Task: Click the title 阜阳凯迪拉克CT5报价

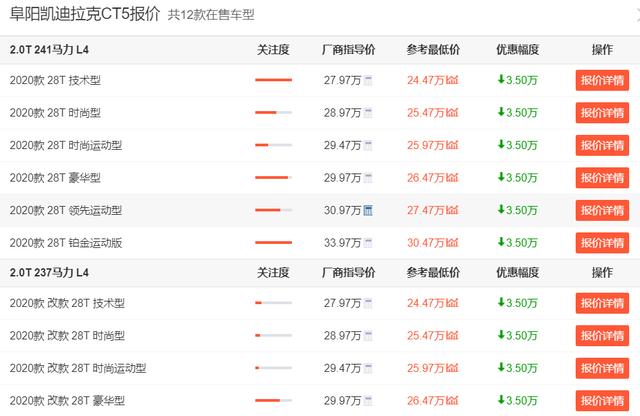Action: tap(85, 14)
